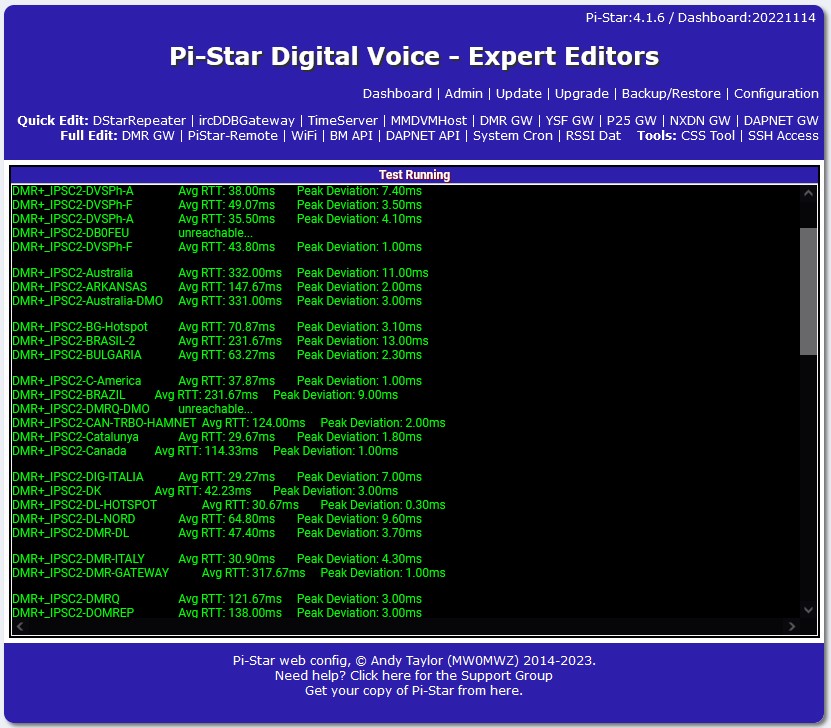Open DAPNET GW quick editor

(781, 121)
